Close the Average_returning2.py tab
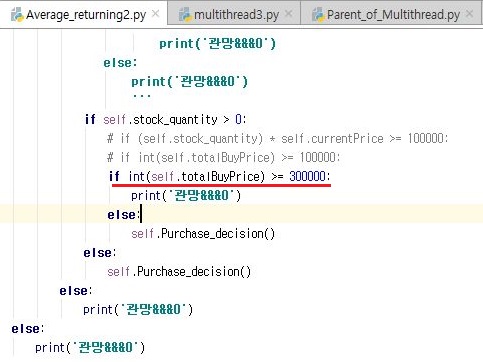 (x=155, y=14)
